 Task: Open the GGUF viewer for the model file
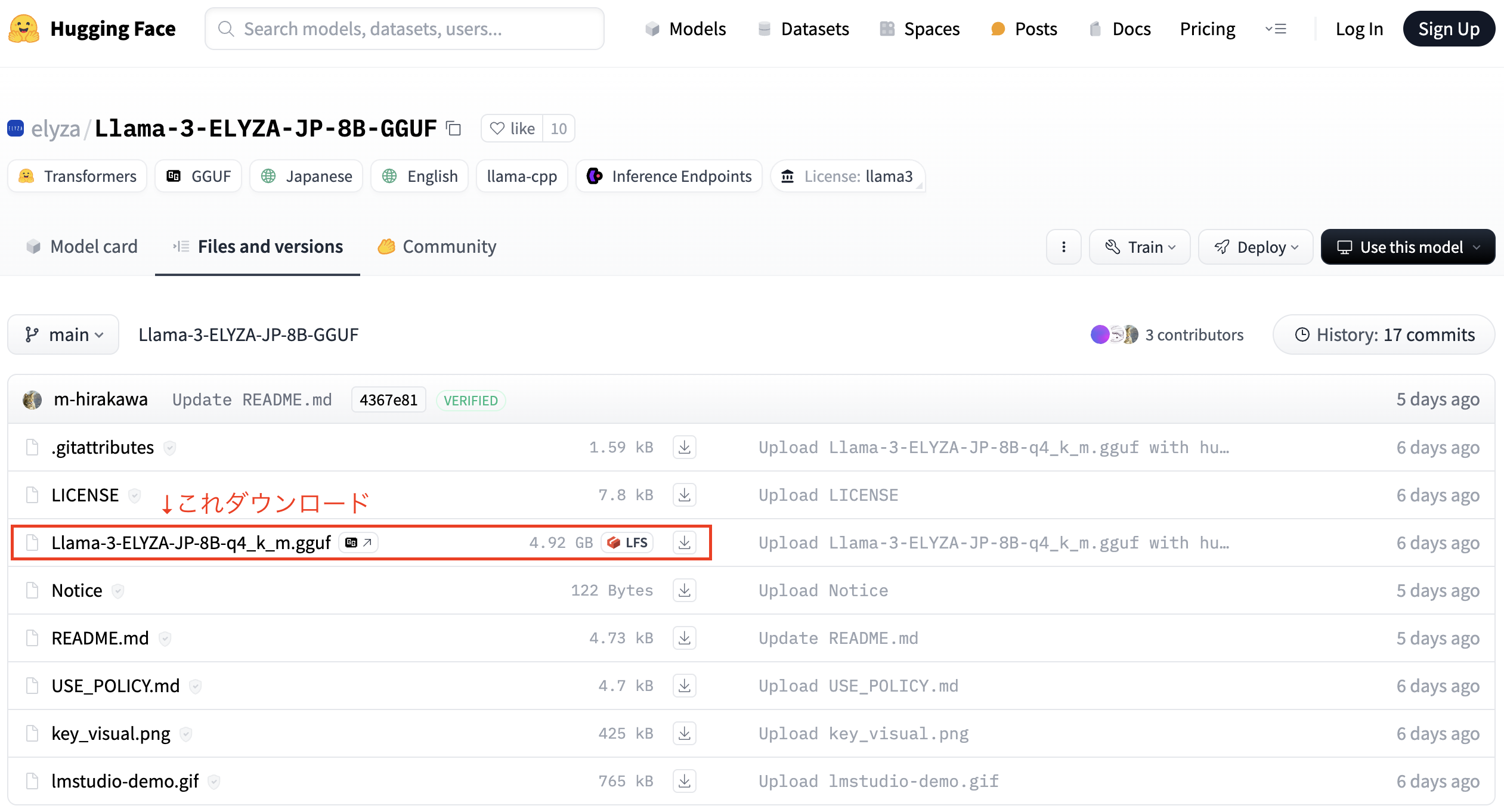pos(358,543)
